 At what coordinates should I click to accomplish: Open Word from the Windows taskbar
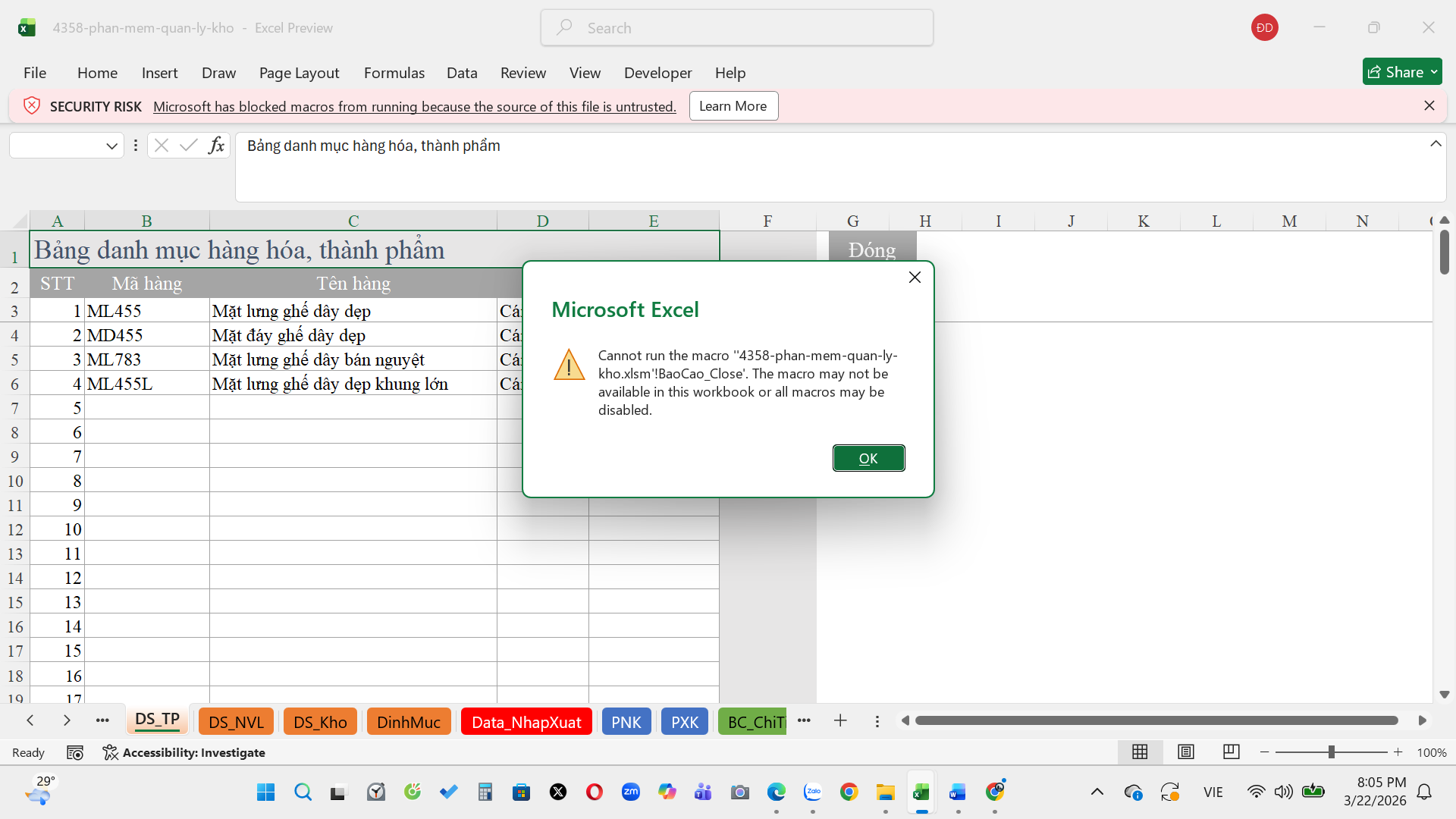(957, 792)
